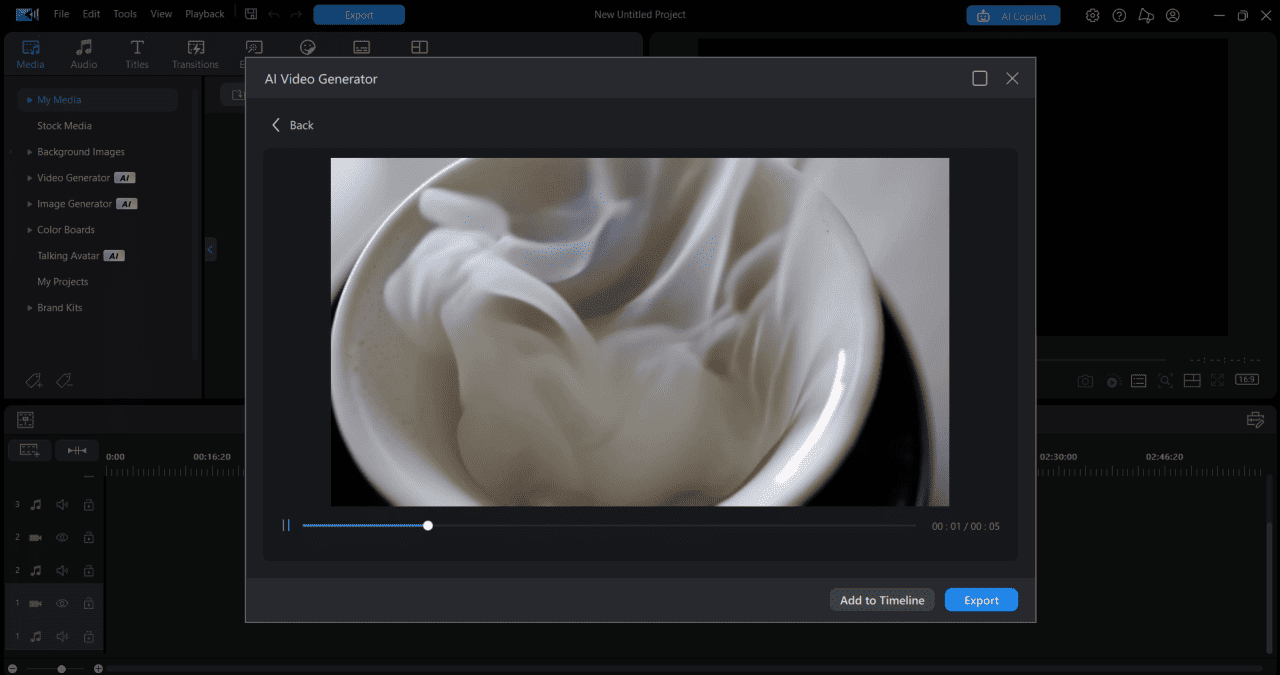1280x675 pixels.
Task: Pause the AI video preview playback
Action: tap(286, 525)
